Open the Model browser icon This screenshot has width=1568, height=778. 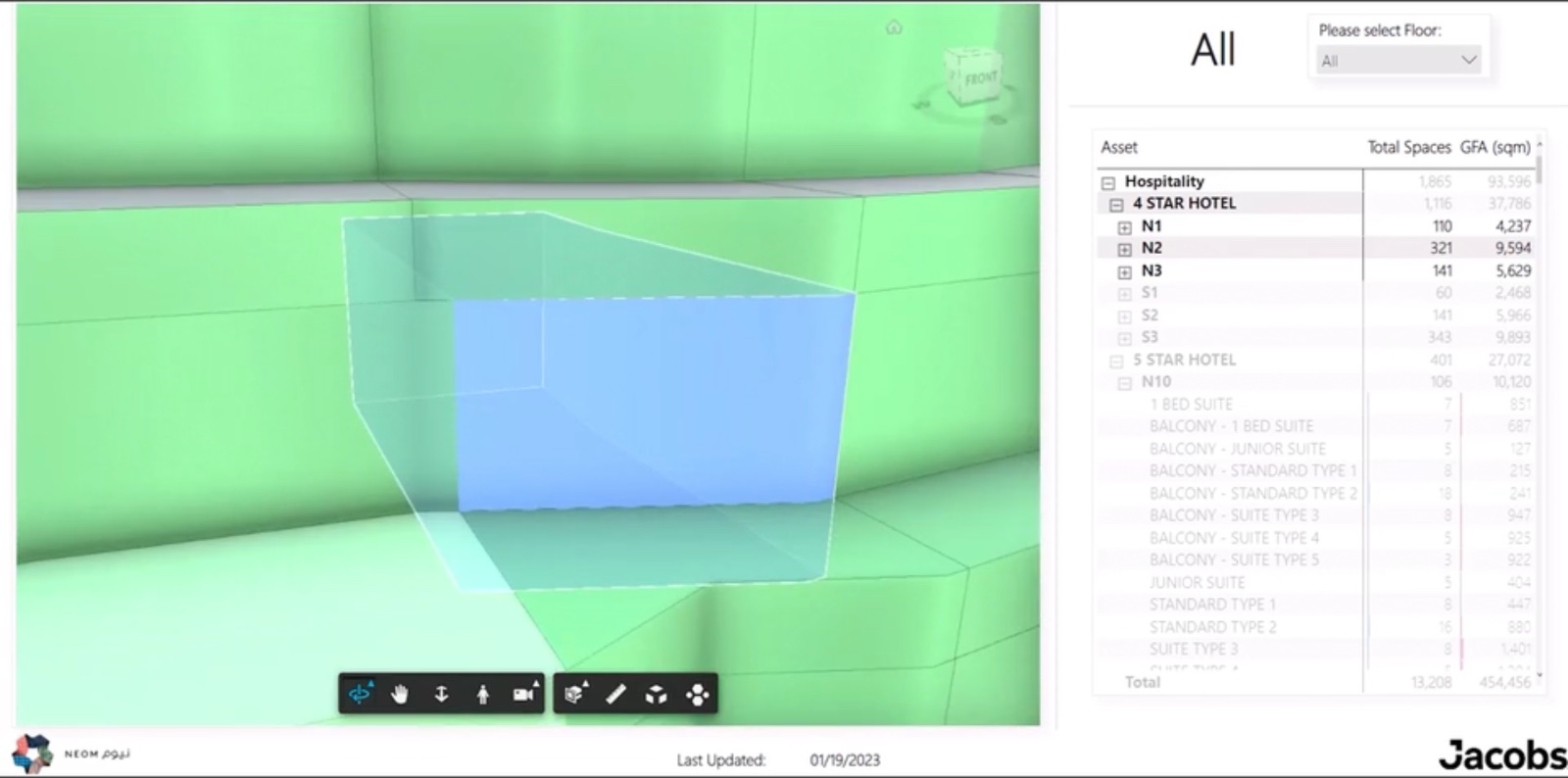tap(697, 695)
